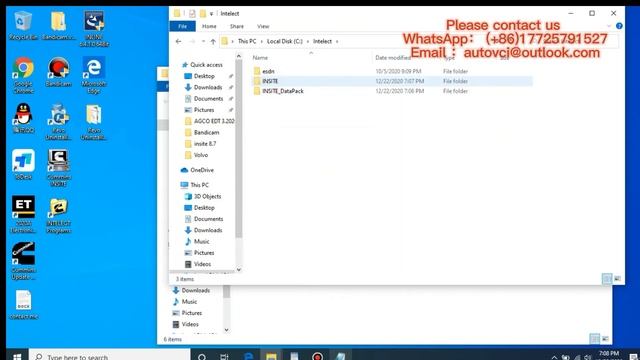
Task: Launch the Bandicam desktop shortcut with red record icon
Action: (58, 72)
